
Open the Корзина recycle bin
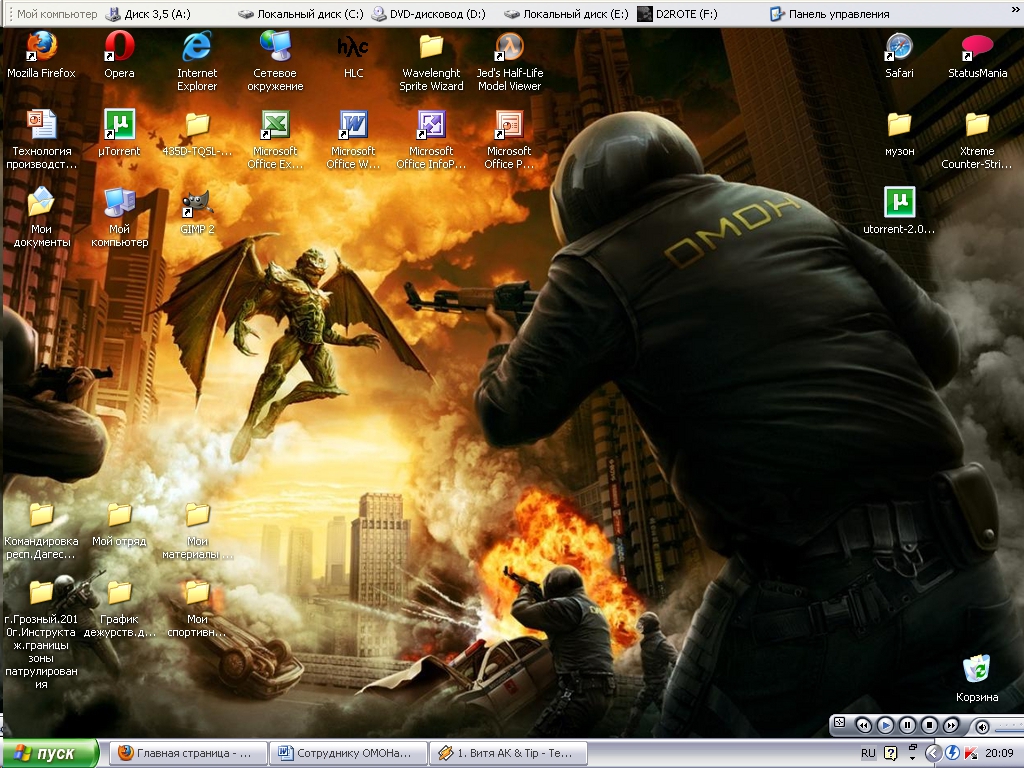[976, 671]
